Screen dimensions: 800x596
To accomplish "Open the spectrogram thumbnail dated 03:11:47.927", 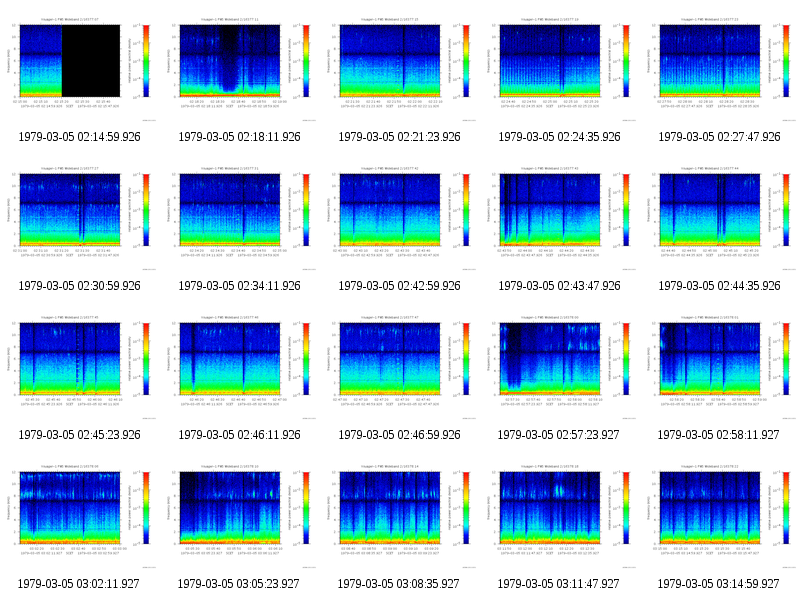I will click(559, 516).
